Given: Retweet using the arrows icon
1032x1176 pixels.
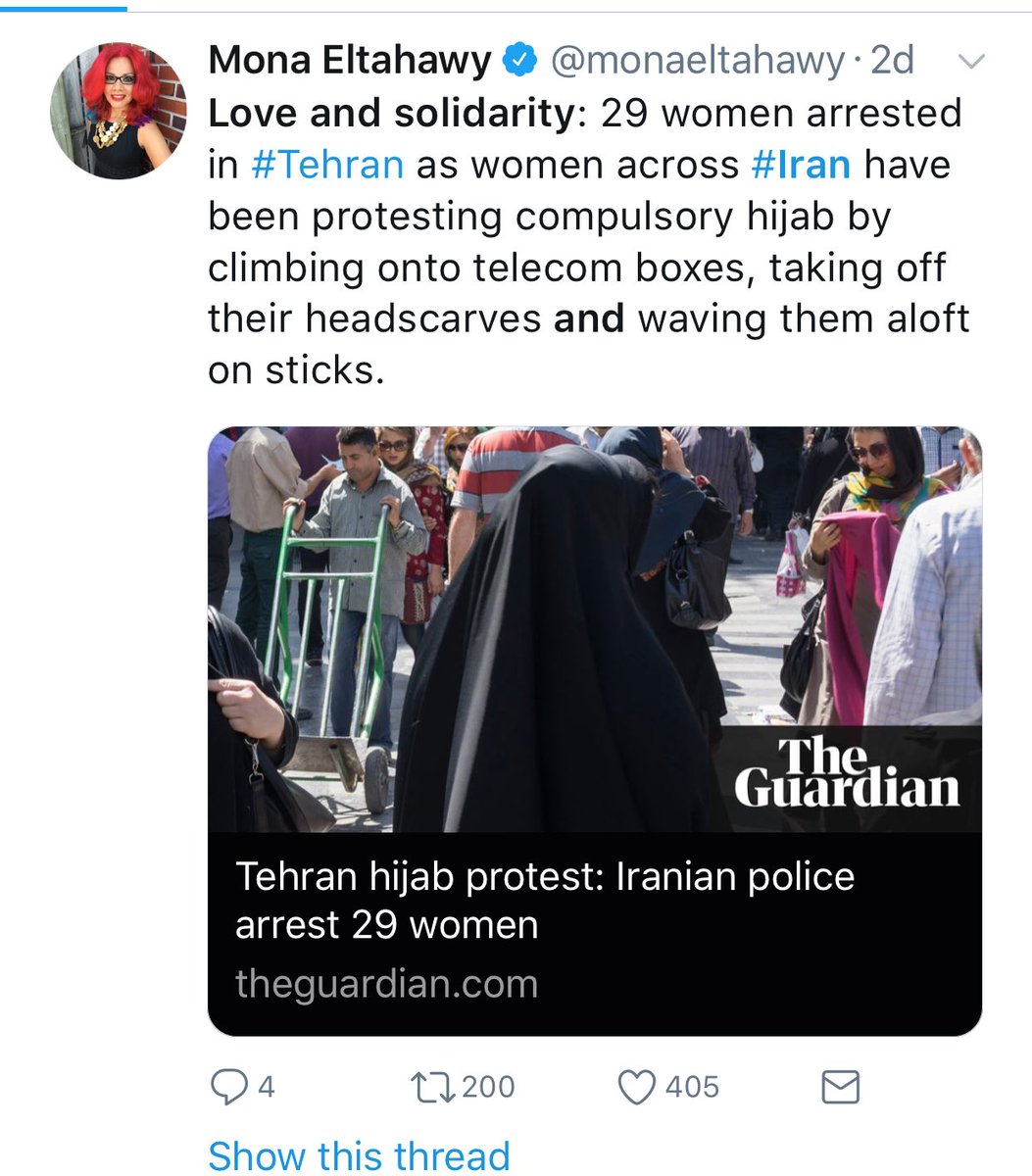Looking at the screenshot, I should tap(432, 1087).
